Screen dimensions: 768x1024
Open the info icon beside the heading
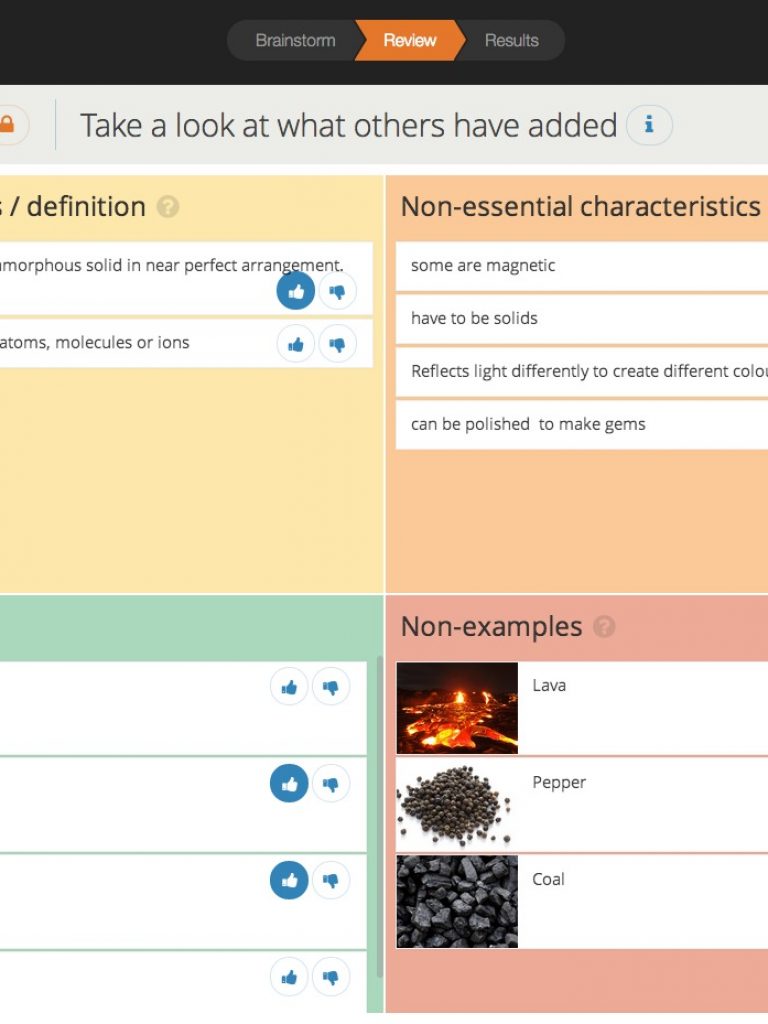[x=649, y=124]
